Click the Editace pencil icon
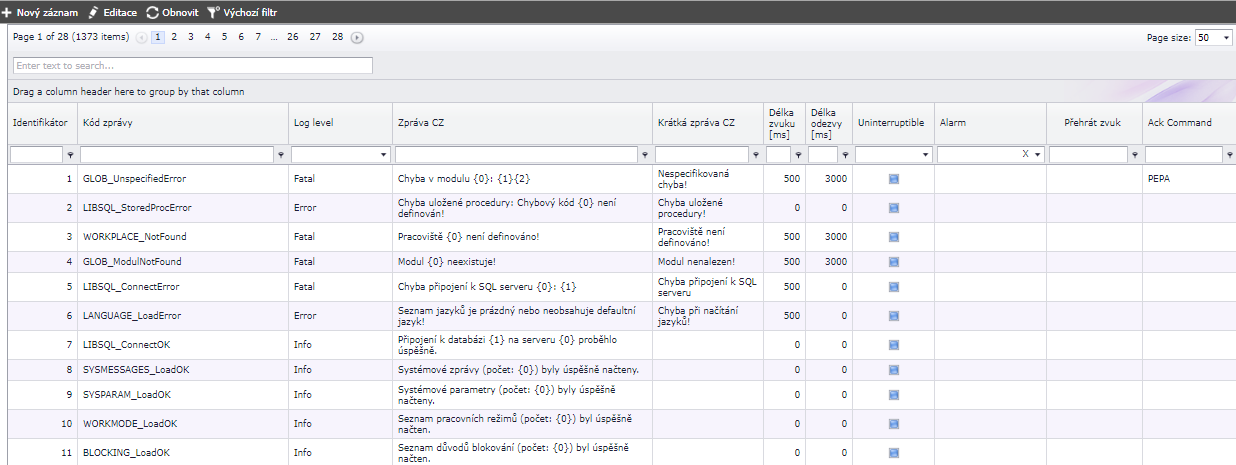 [x=94, y=13]
